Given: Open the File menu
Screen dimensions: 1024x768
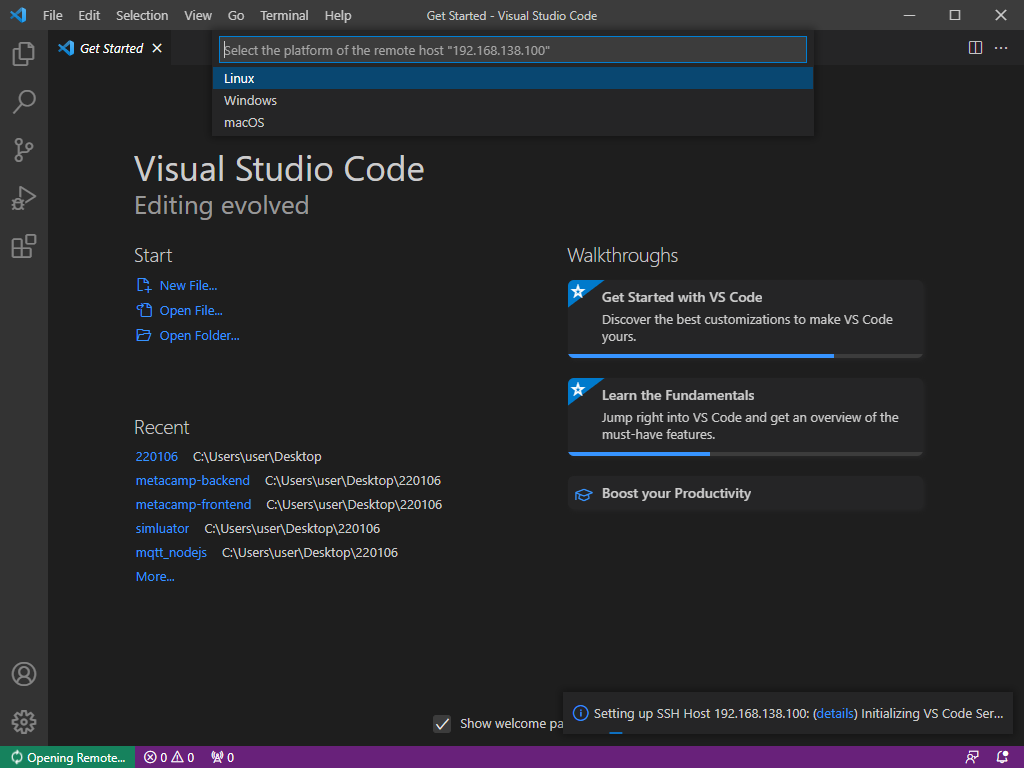Looking at the screenshot, I should (52, 15).
